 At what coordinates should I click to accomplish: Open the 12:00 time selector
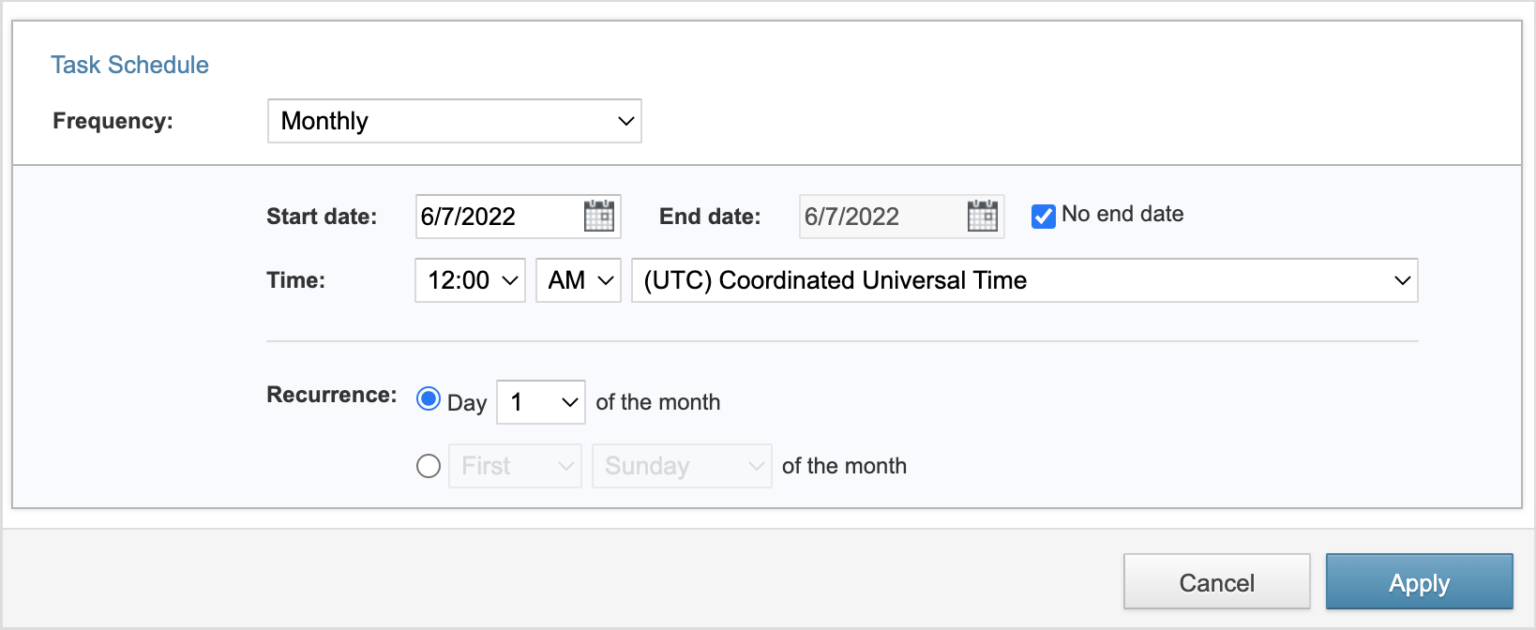[x=470, y=280]
